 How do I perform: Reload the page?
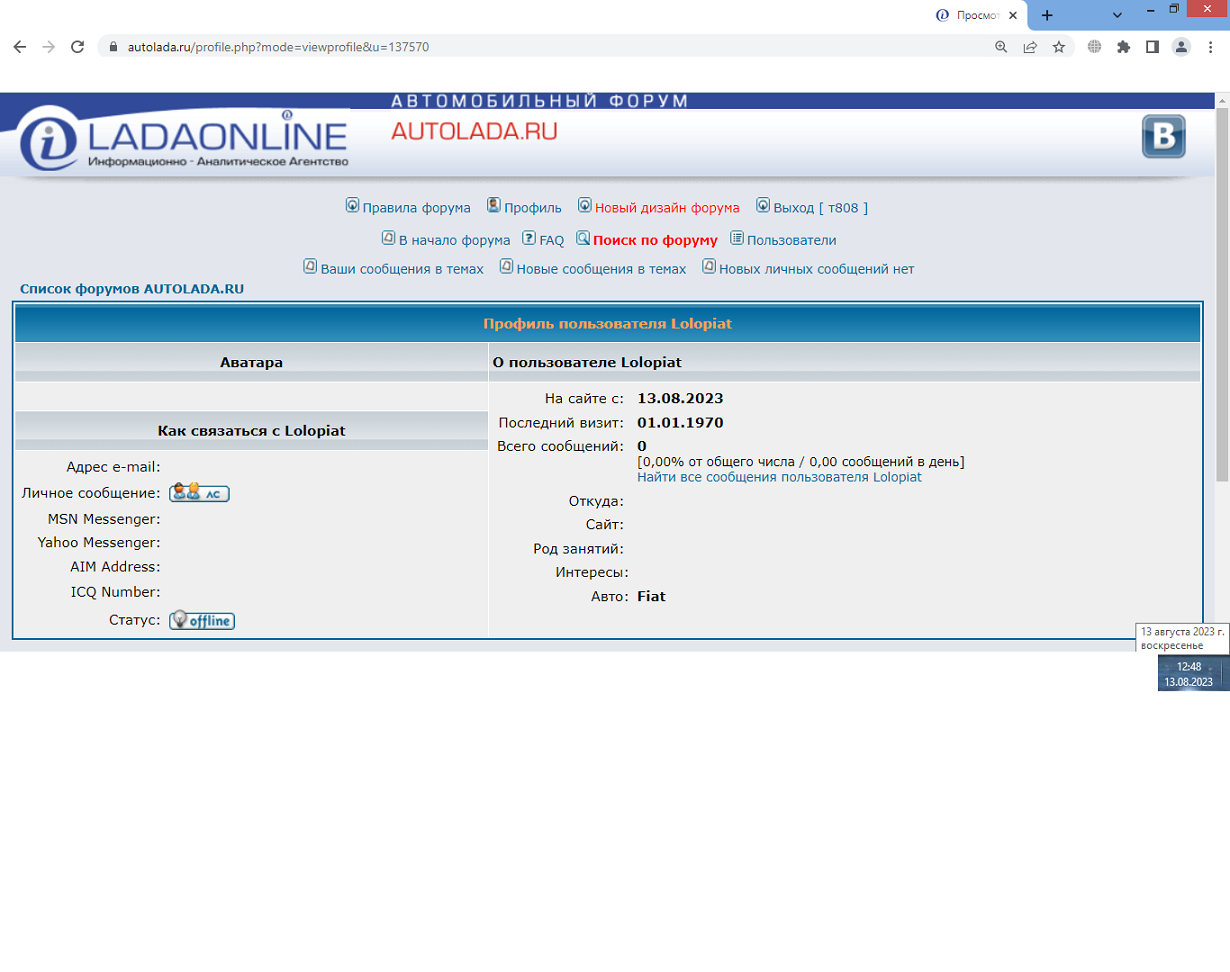pos(77,47)
